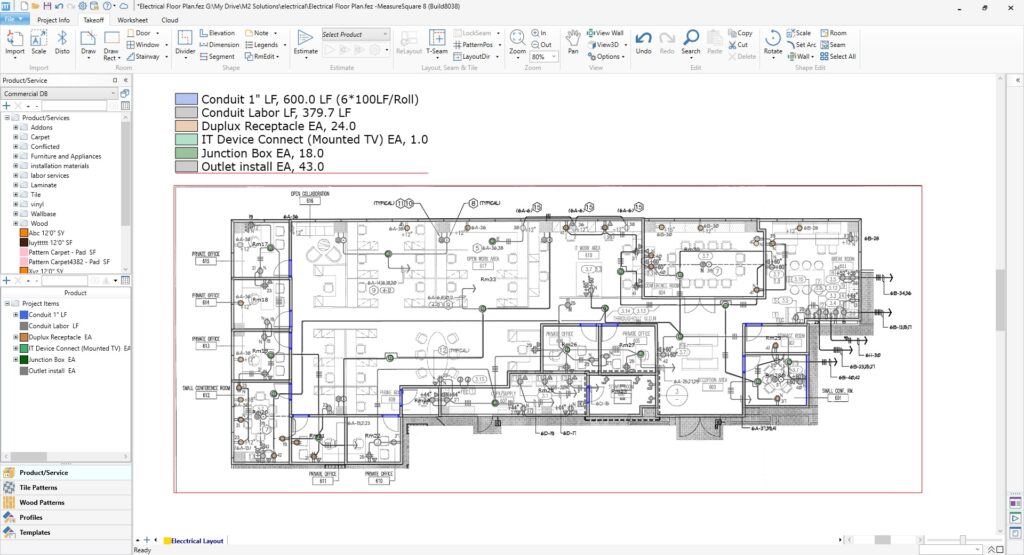The width and height of the screenshot is (1024, 555).
Task: Choose the T-Seam tool
Action: pyautogui.click(x=437, y=42)
